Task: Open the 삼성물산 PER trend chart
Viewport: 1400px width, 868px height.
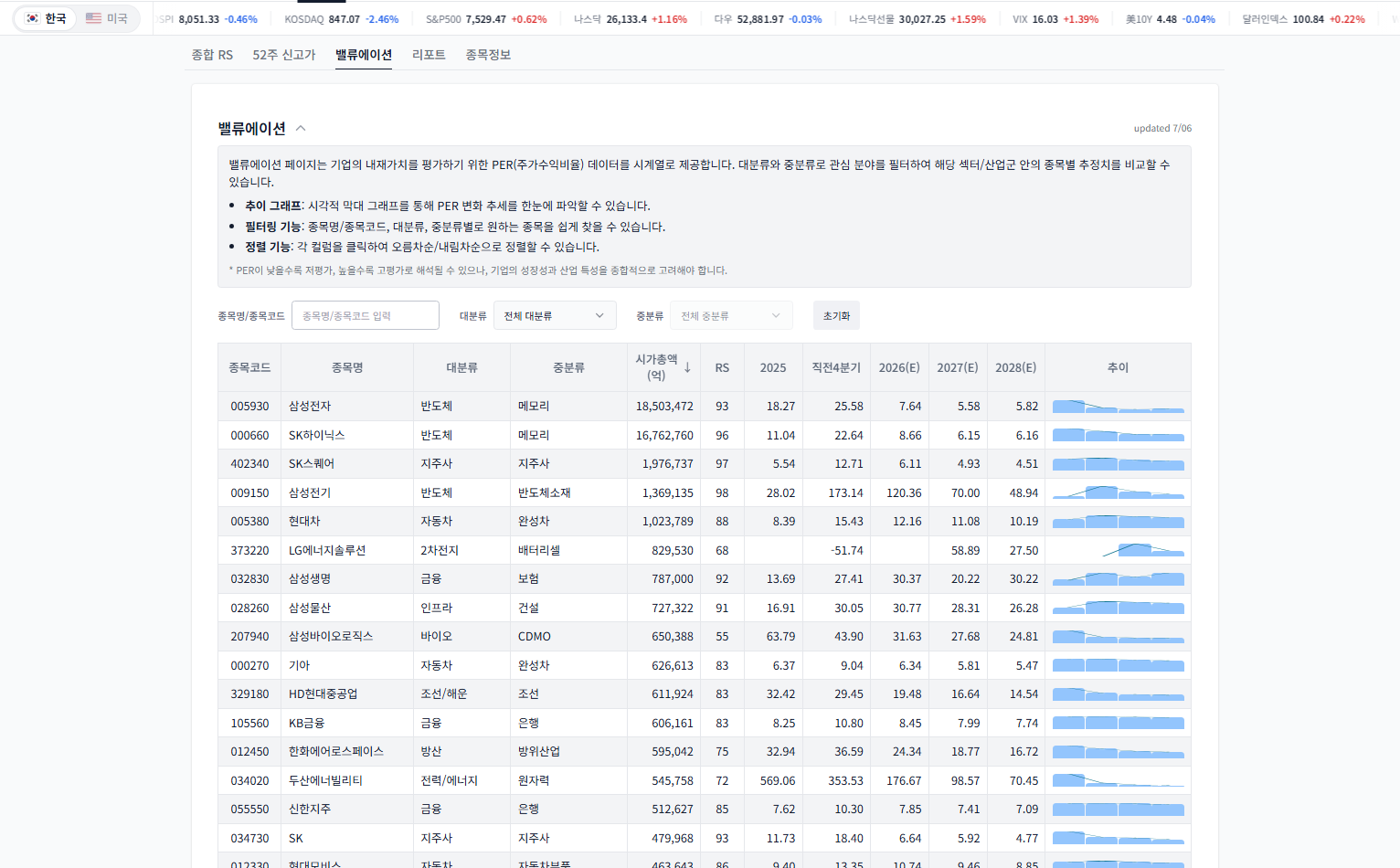Action: [x=1118, y=608]
